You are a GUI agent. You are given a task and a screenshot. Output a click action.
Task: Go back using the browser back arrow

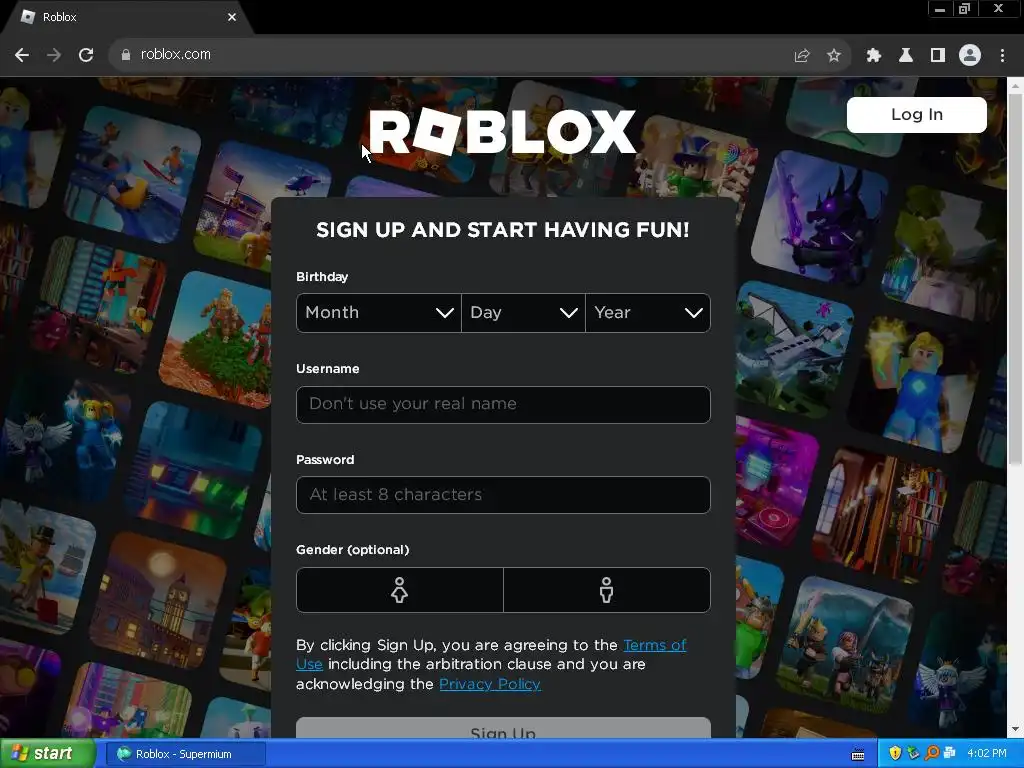click(22, 55)
